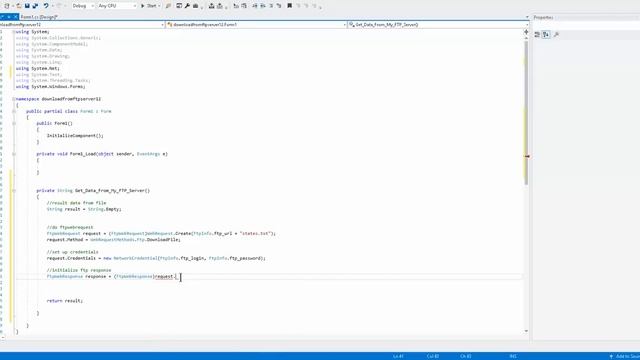Screen dimensions: 640x360
Task: Collapse the Form1 class outline
Action: tap(14, 111)
